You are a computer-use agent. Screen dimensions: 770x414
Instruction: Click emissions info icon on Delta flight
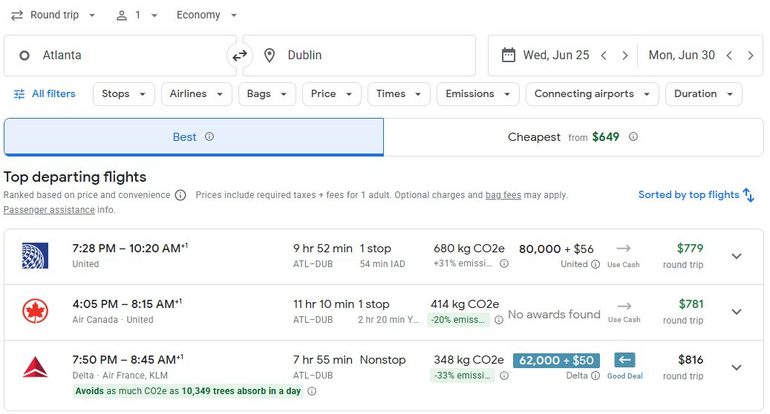pyautogui.click(x=503, y=376)
